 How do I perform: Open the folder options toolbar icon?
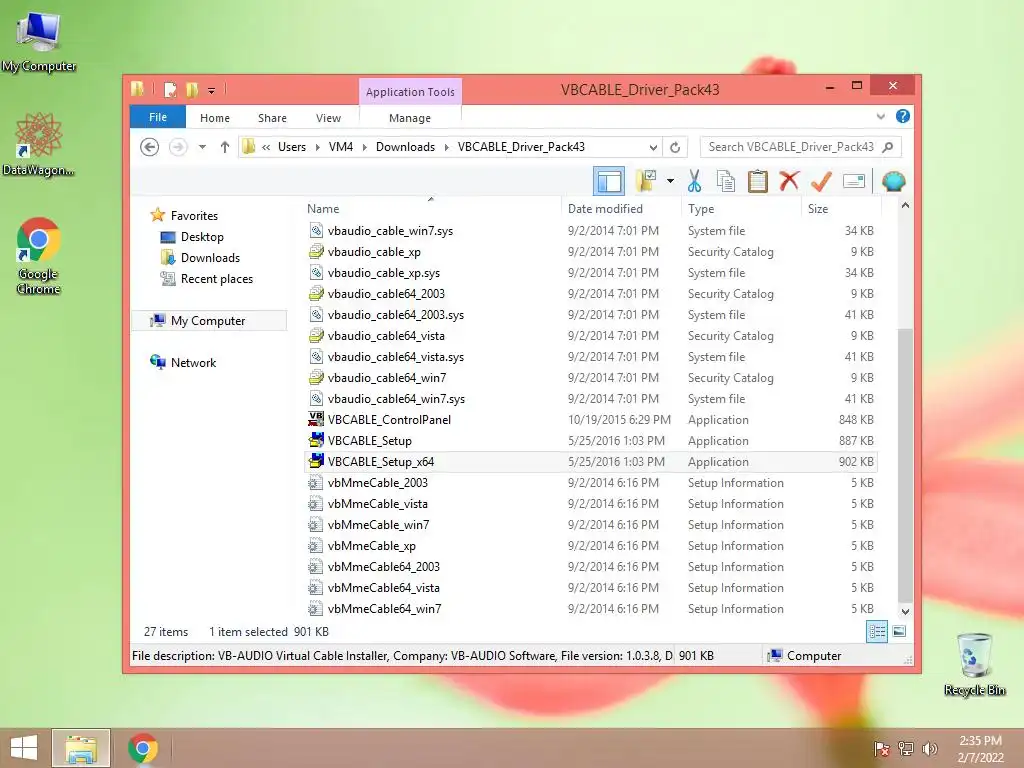[x=647, y=181]
